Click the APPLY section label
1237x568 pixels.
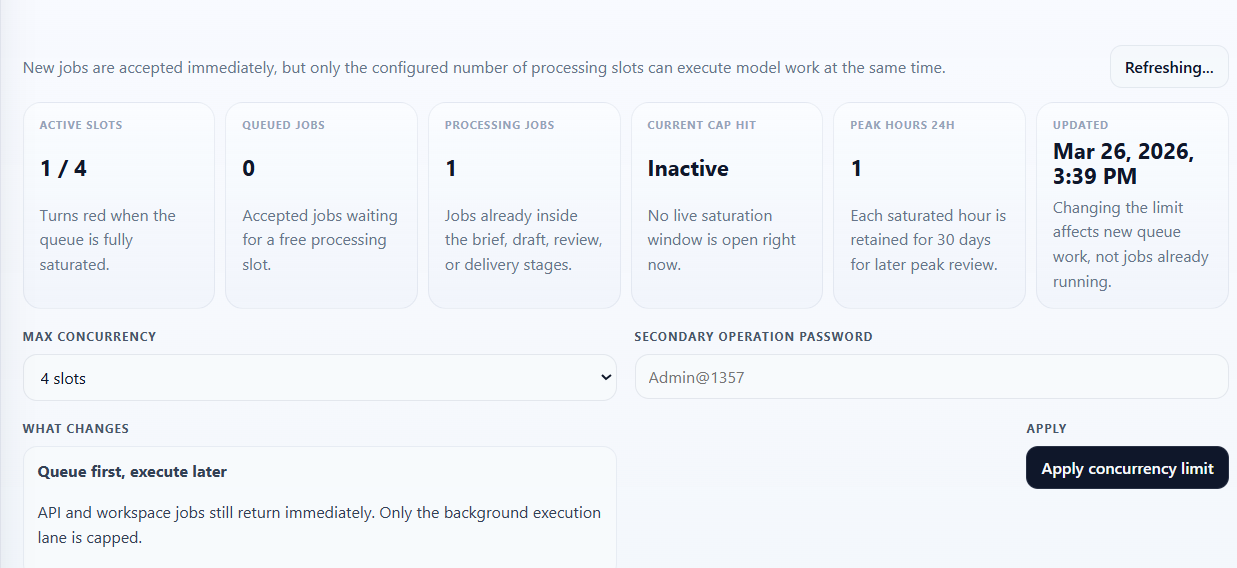point(1046,429)
